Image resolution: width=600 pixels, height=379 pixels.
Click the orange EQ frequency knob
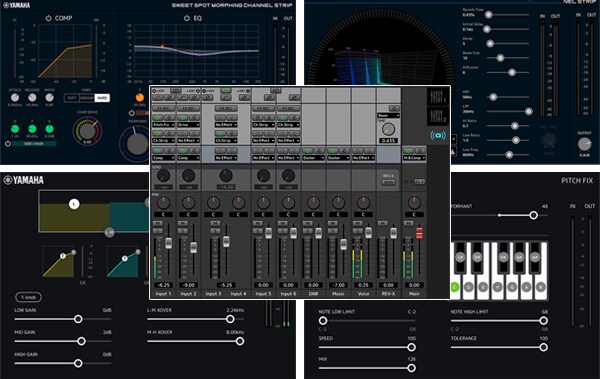140,98
